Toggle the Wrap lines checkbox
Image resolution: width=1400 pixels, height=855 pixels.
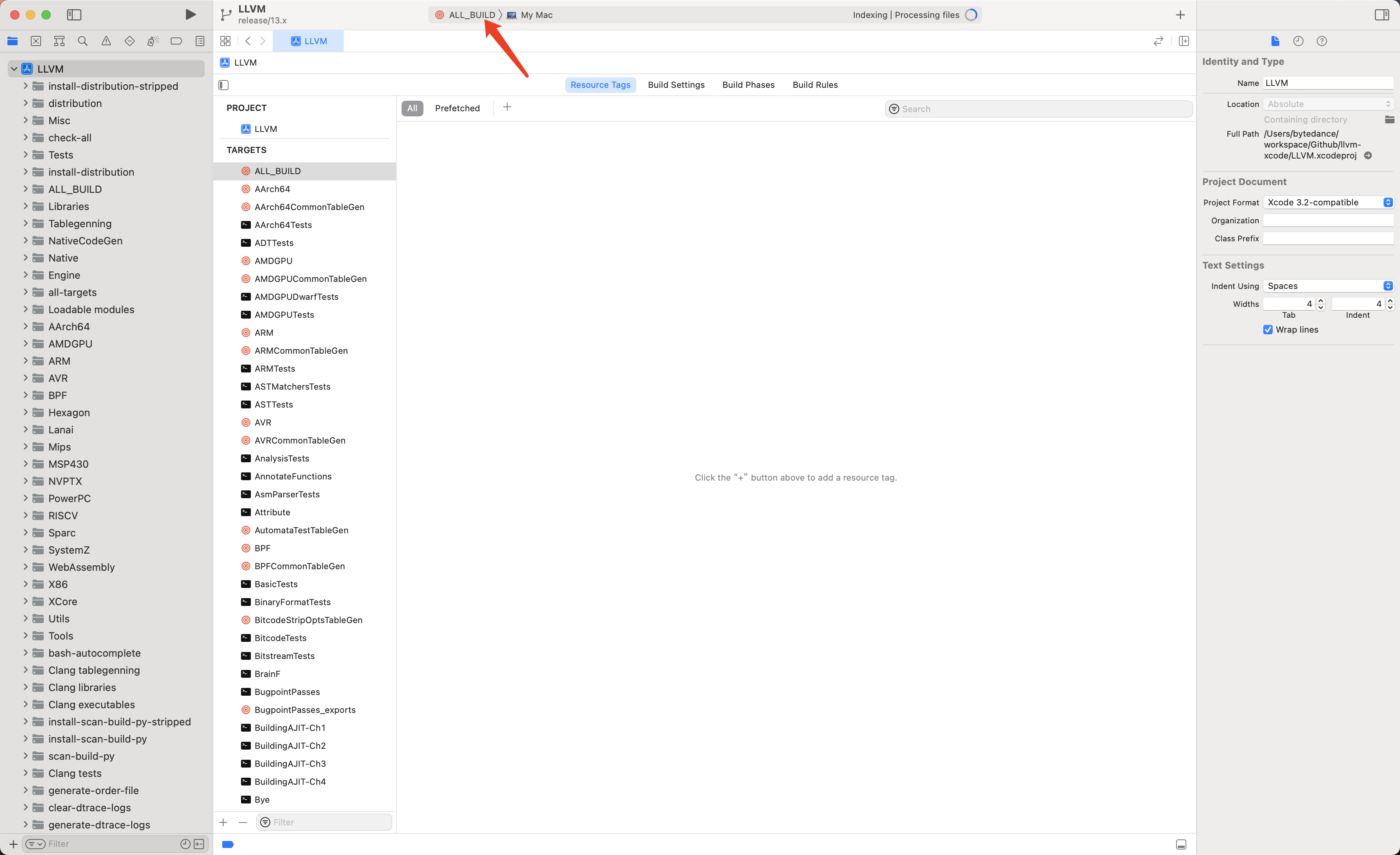1268,329
